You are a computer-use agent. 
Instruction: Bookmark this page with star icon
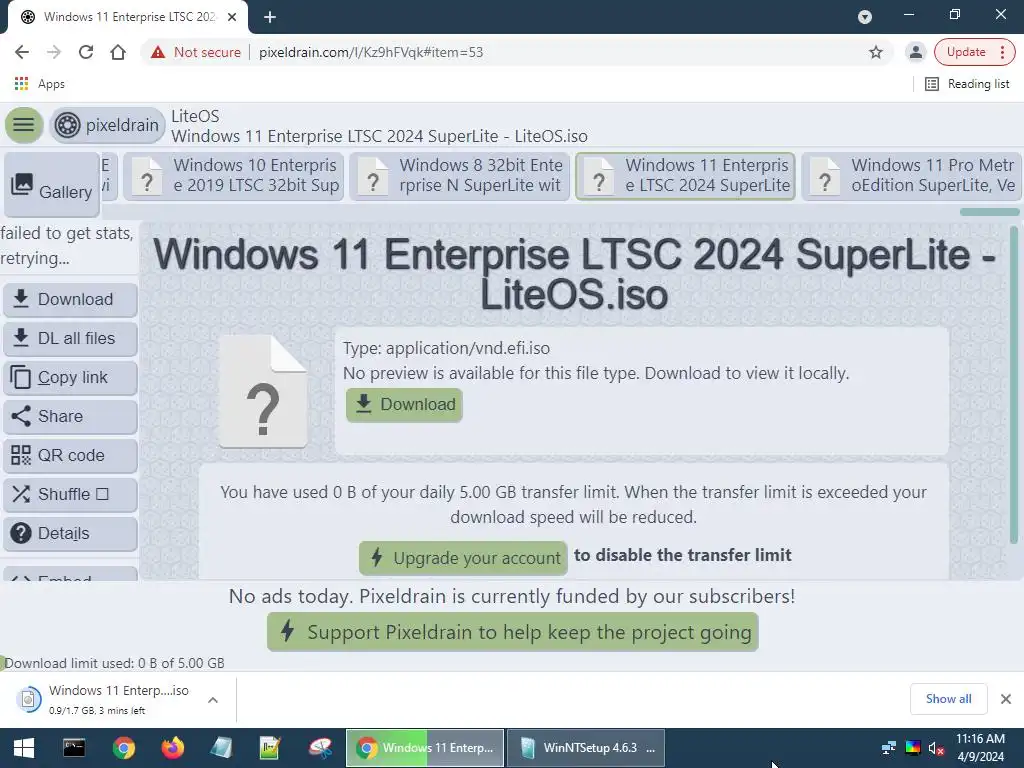pos(876,52)
